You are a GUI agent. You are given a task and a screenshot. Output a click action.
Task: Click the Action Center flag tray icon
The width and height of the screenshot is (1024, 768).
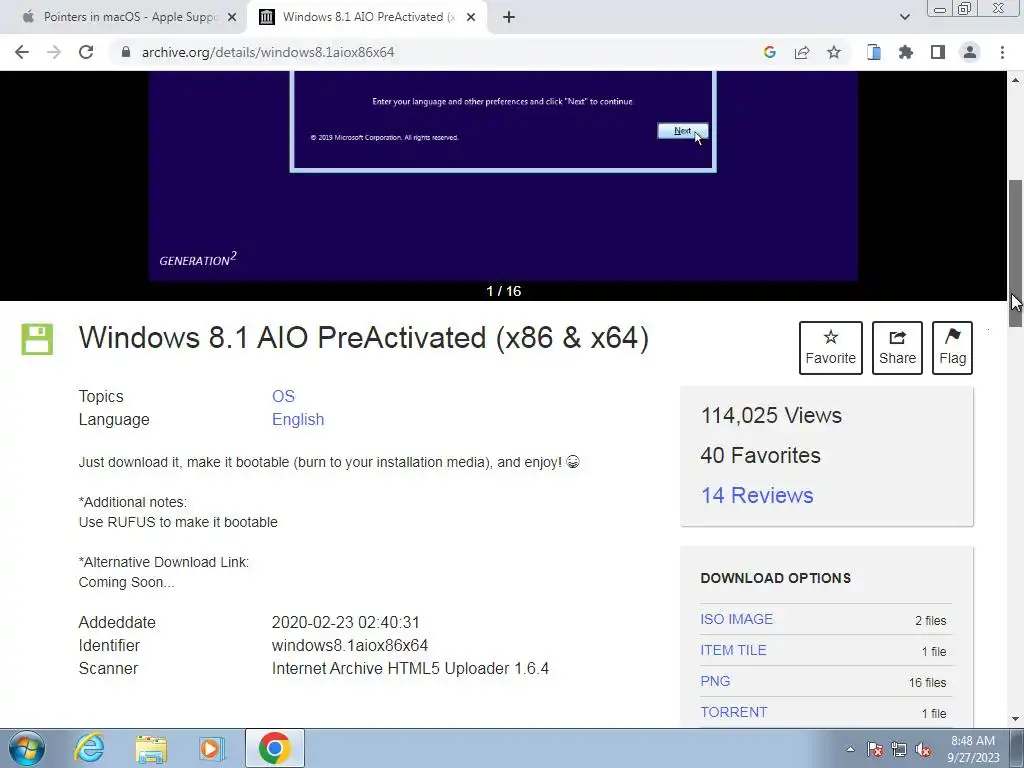[x=874, y=749]
